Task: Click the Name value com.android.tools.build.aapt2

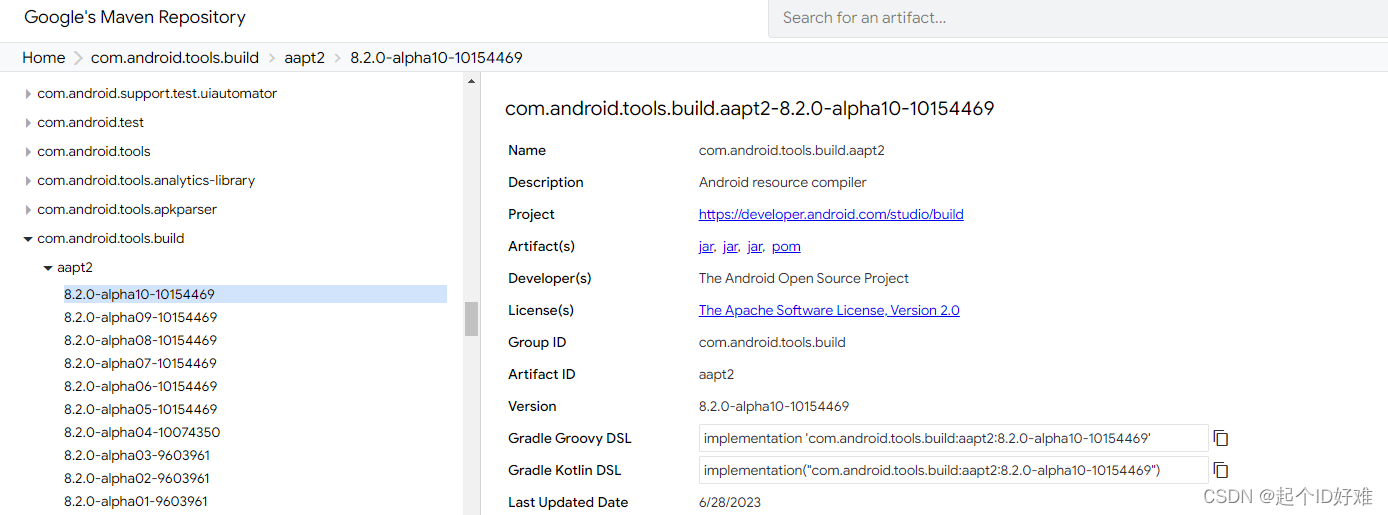Action: click(x=792, y=150)
